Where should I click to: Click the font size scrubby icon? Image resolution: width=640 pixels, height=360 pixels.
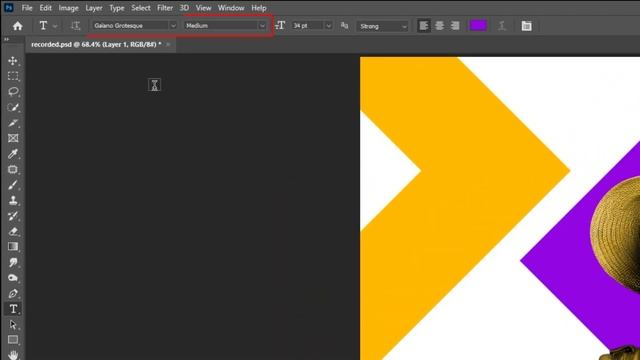tap(280, 26)
